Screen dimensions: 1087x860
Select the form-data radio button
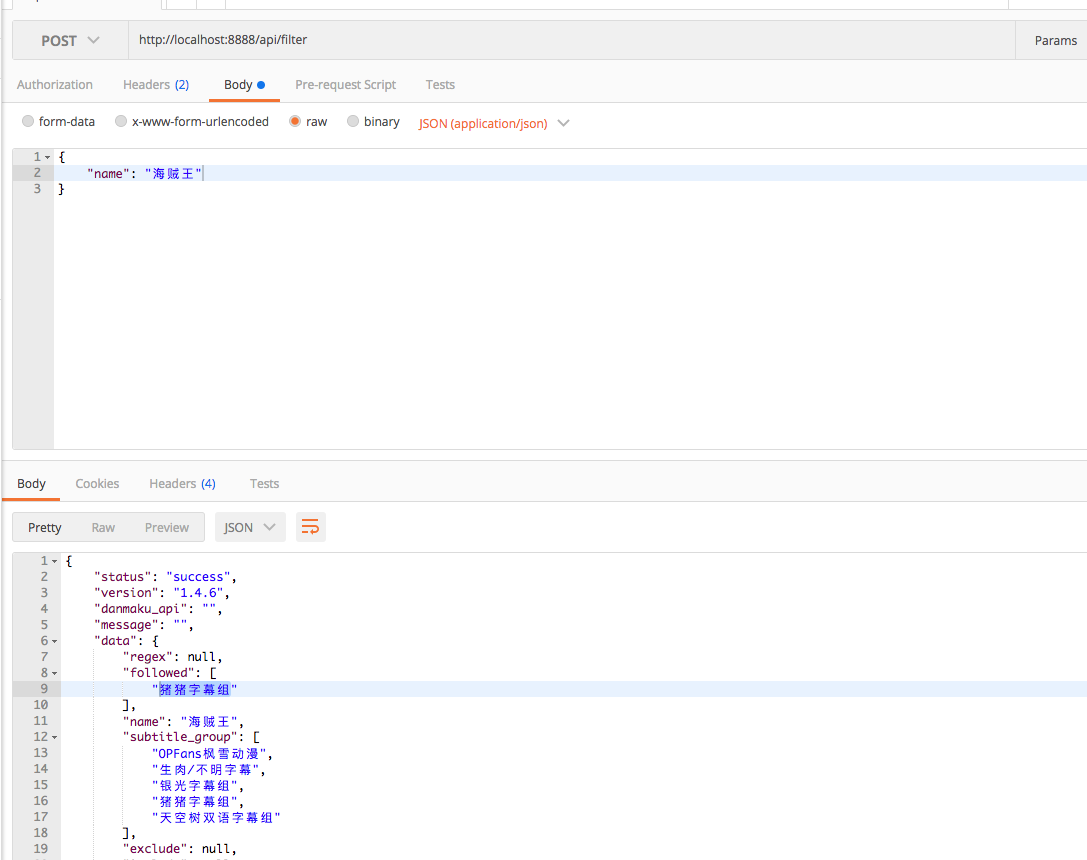tap(28, 121)
